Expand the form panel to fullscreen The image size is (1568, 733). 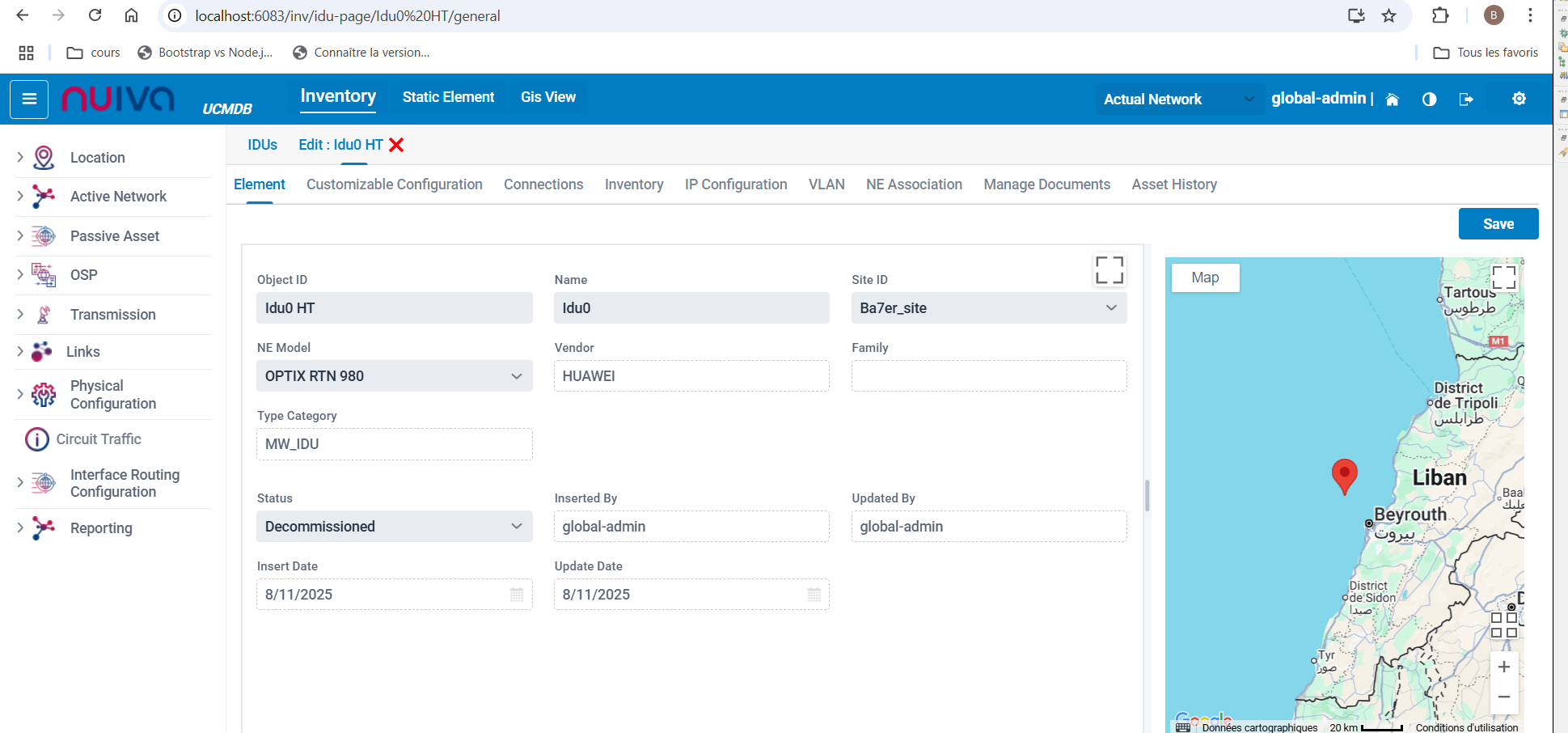1109,270
